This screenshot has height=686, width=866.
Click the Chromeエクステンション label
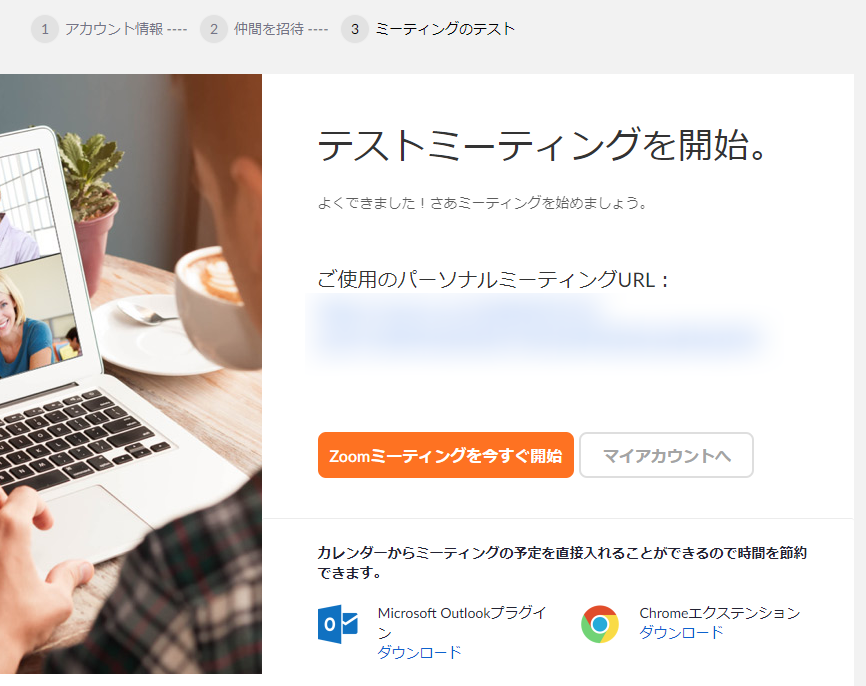click(x=720, y=613)
